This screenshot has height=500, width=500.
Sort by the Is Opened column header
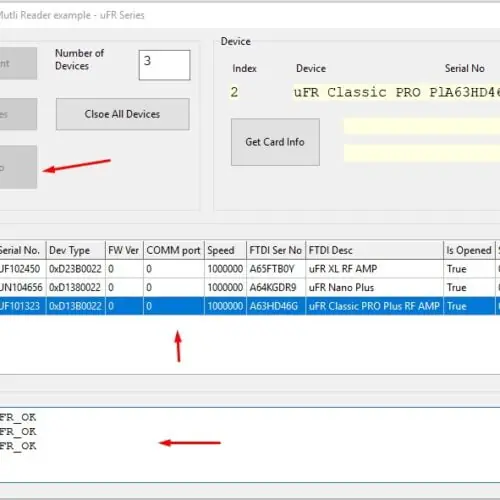[469, 250]
